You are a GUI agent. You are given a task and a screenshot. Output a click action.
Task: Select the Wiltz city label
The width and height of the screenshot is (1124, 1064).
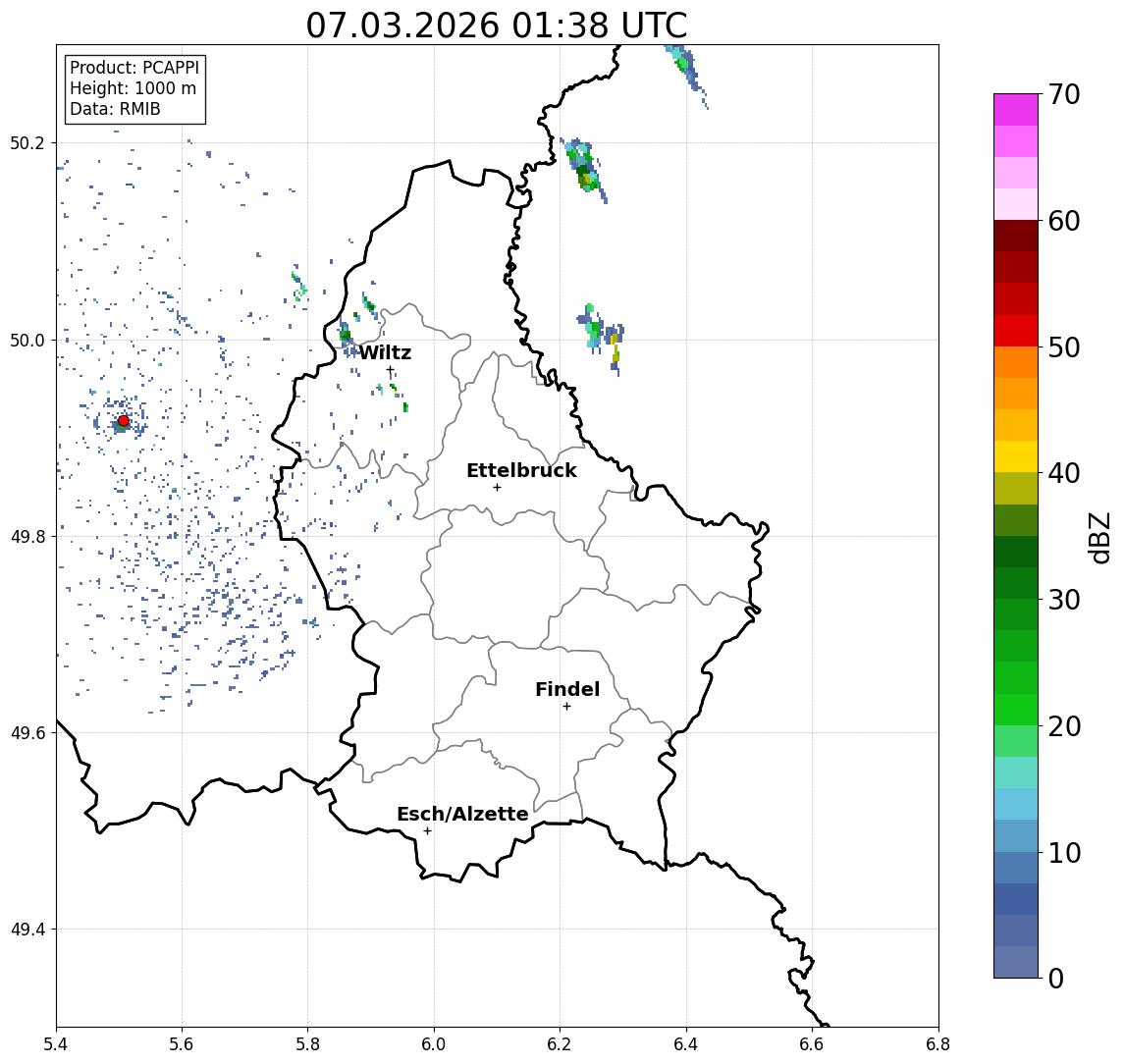(385, 352)
